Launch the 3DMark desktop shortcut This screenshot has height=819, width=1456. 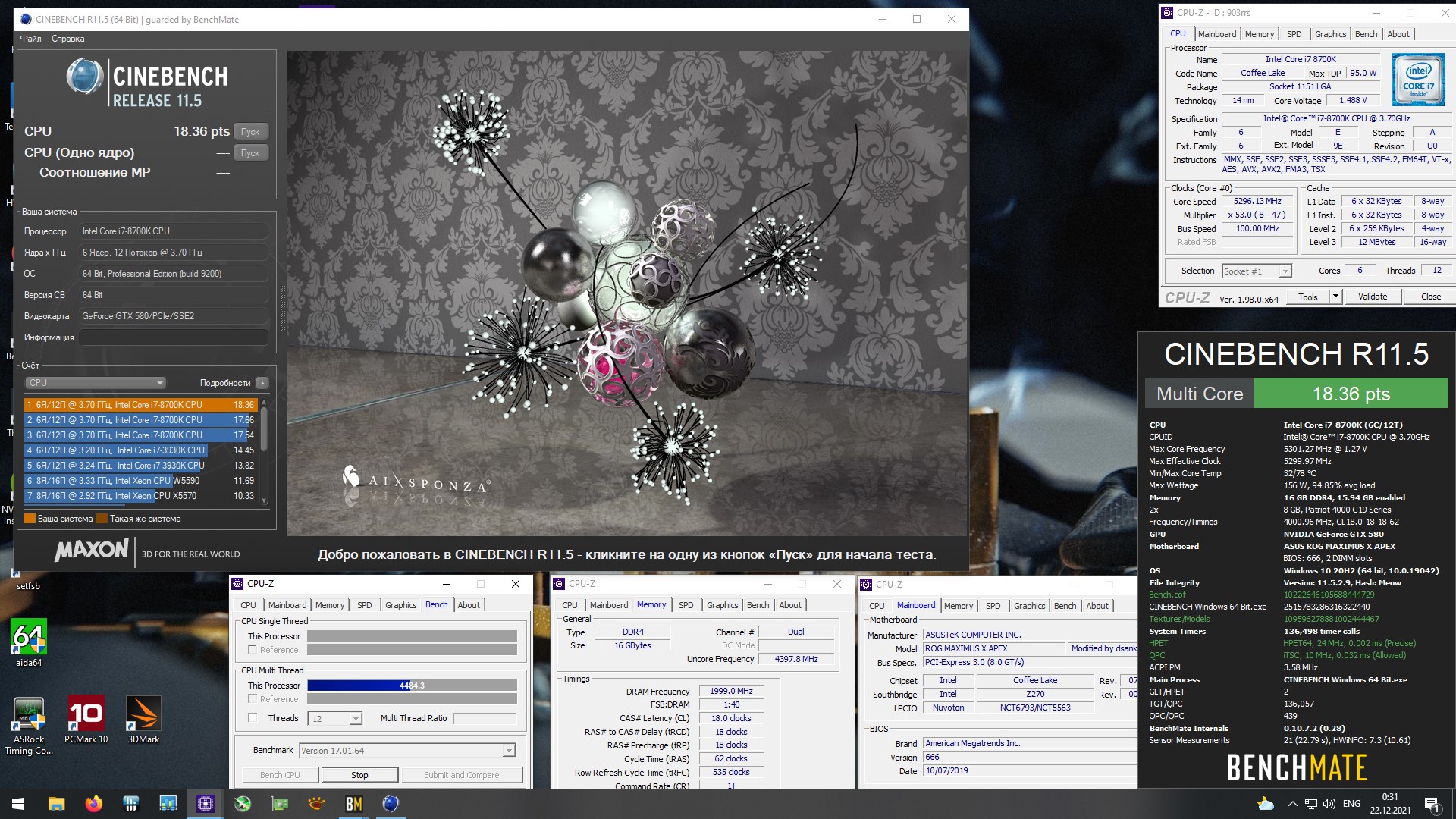pos(143,719)
